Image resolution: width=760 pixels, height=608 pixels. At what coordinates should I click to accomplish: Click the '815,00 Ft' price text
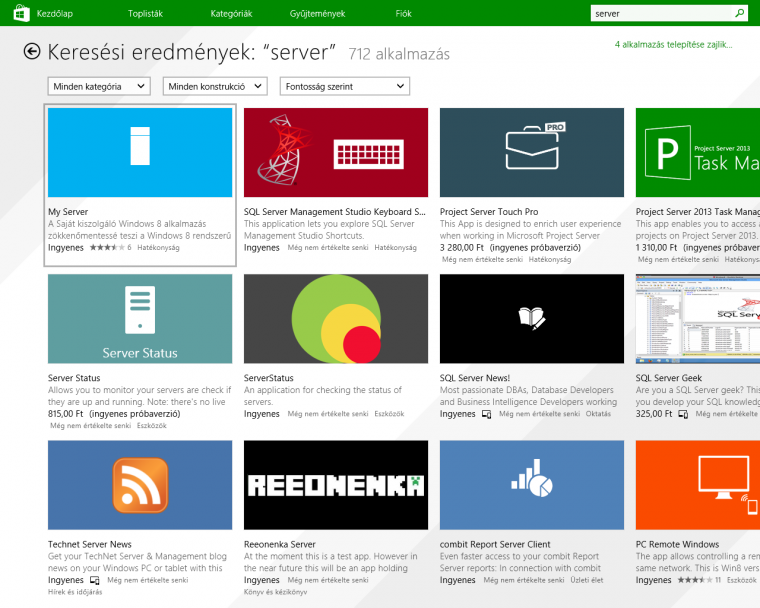(x=66, y=414)
